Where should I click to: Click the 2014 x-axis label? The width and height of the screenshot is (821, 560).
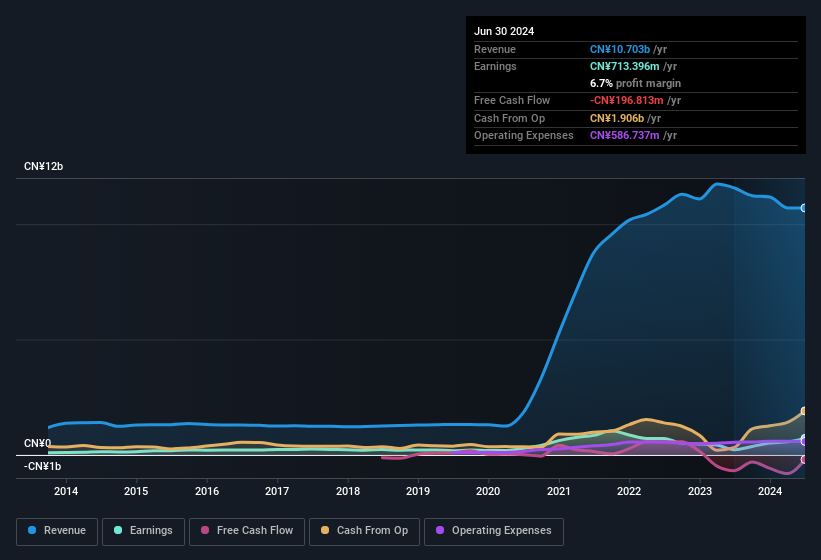pyautogui.click(x=66, y=491)
